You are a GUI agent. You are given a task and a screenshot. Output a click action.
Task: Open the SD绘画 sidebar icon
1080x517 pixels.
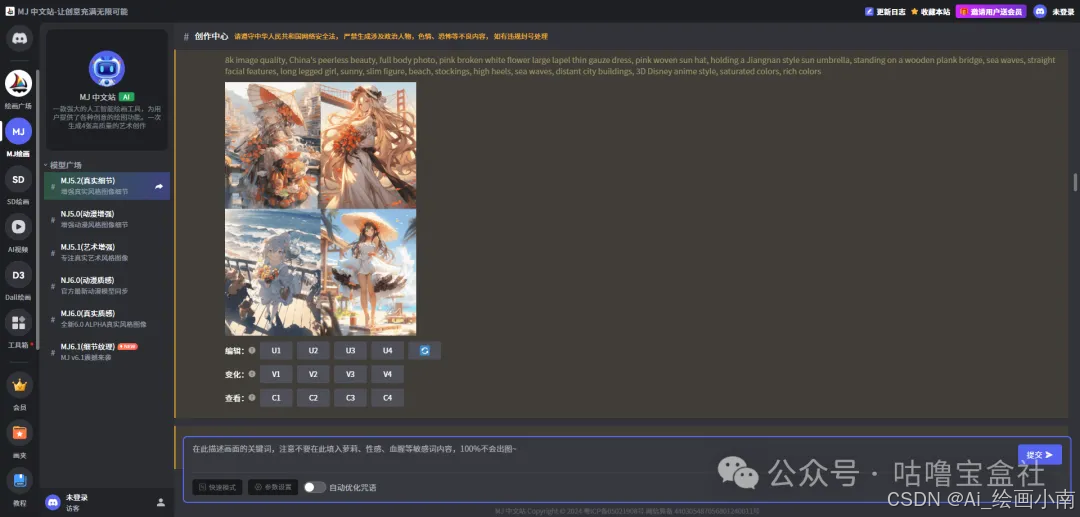[x=19, y=179]
